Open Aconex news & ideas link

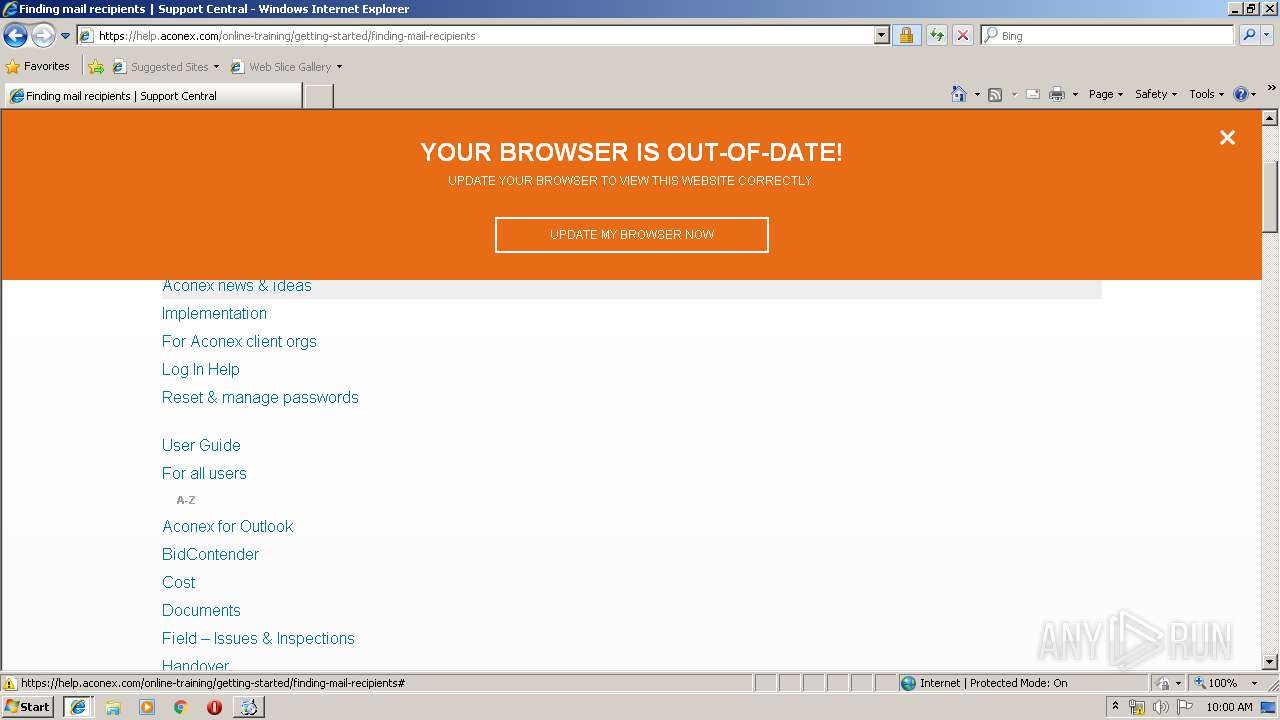[x=237, y=286]
